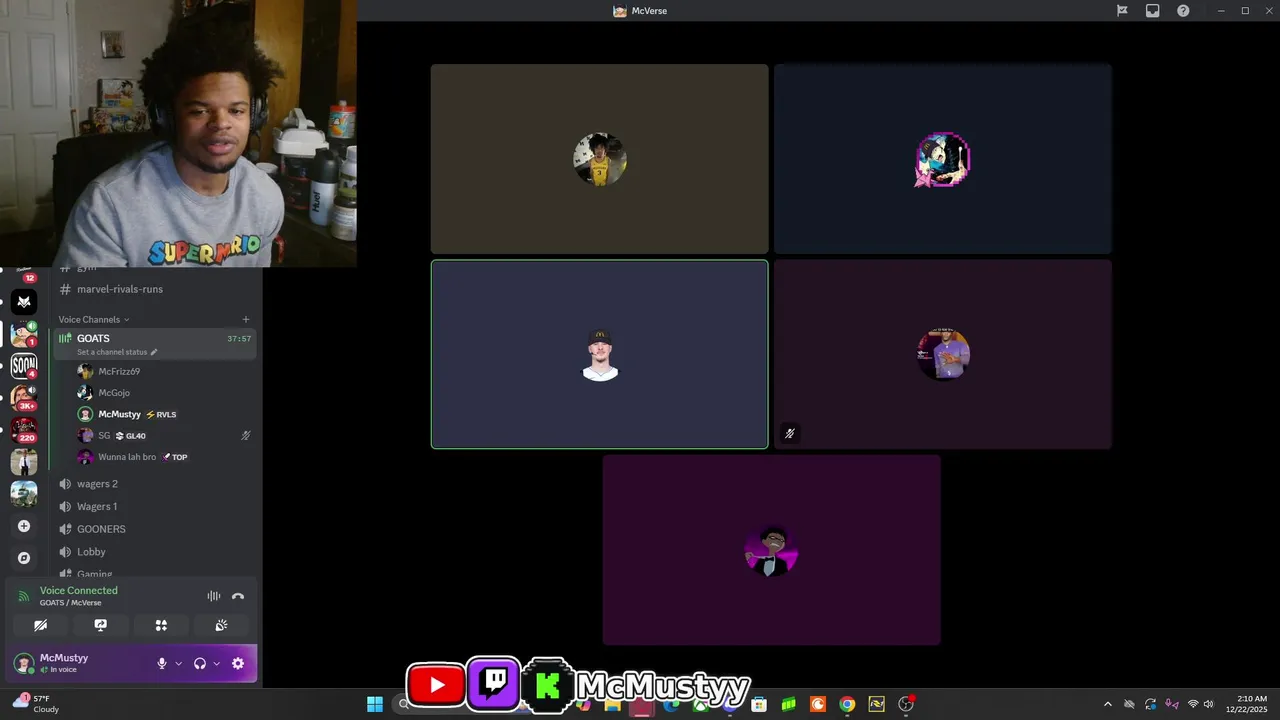Select the wolf logo server icon

click(24, 301)
